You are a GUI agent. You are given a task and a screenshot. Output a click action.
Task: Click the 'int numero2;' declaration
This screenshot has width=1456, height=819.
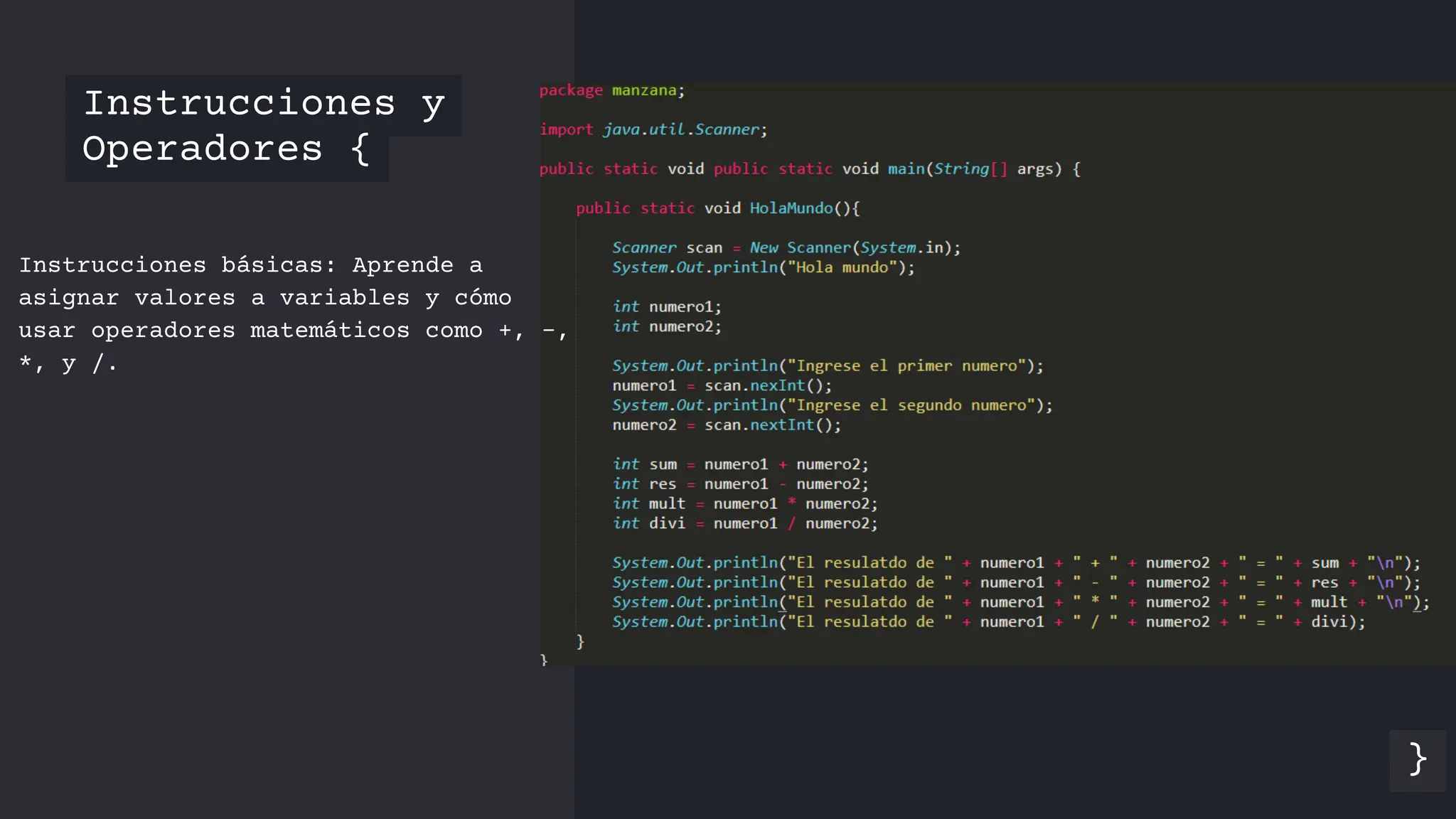pos(666,326)
